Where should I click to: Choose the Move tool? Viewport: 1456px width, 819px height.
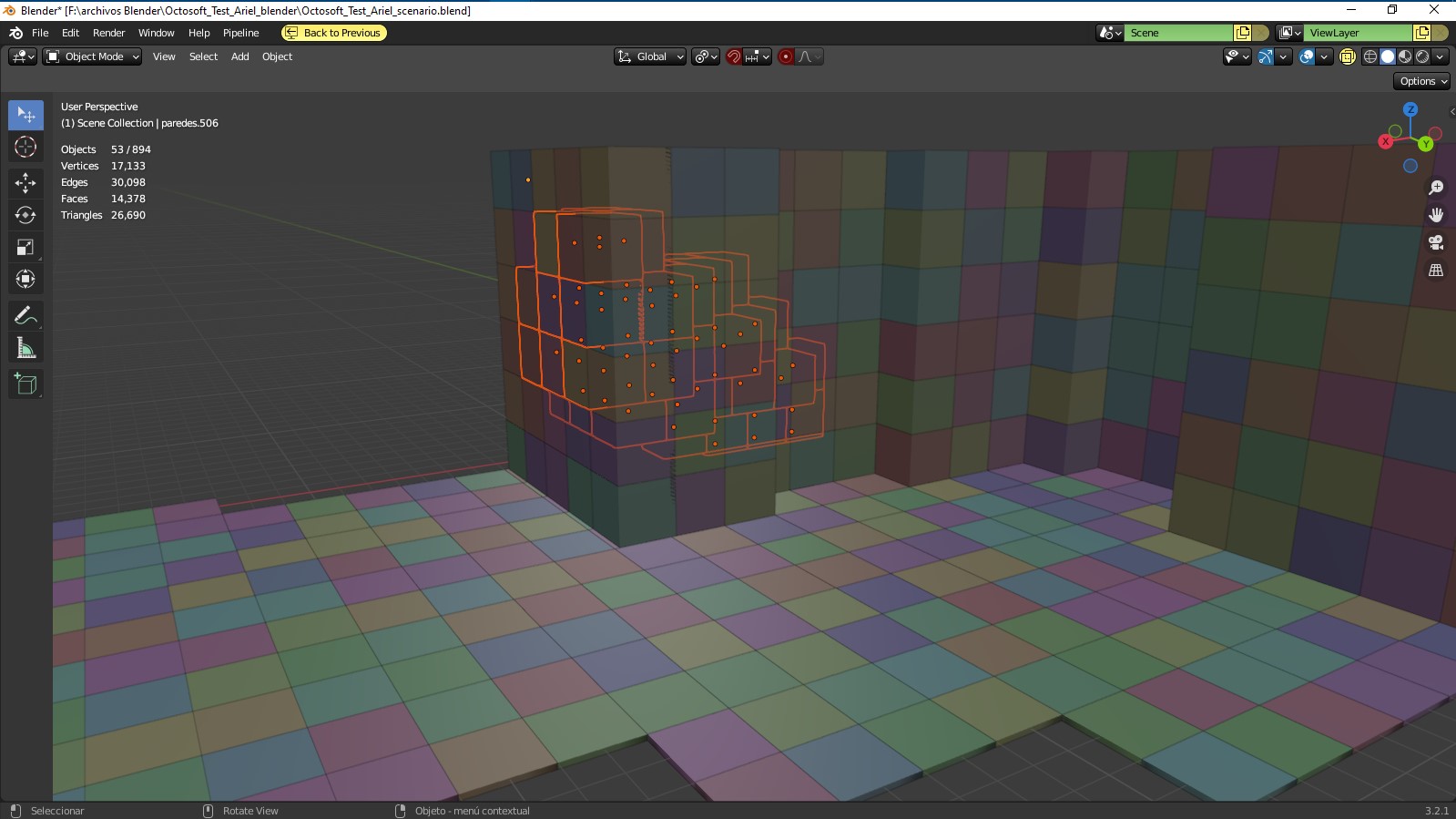[x=25, y=183]
